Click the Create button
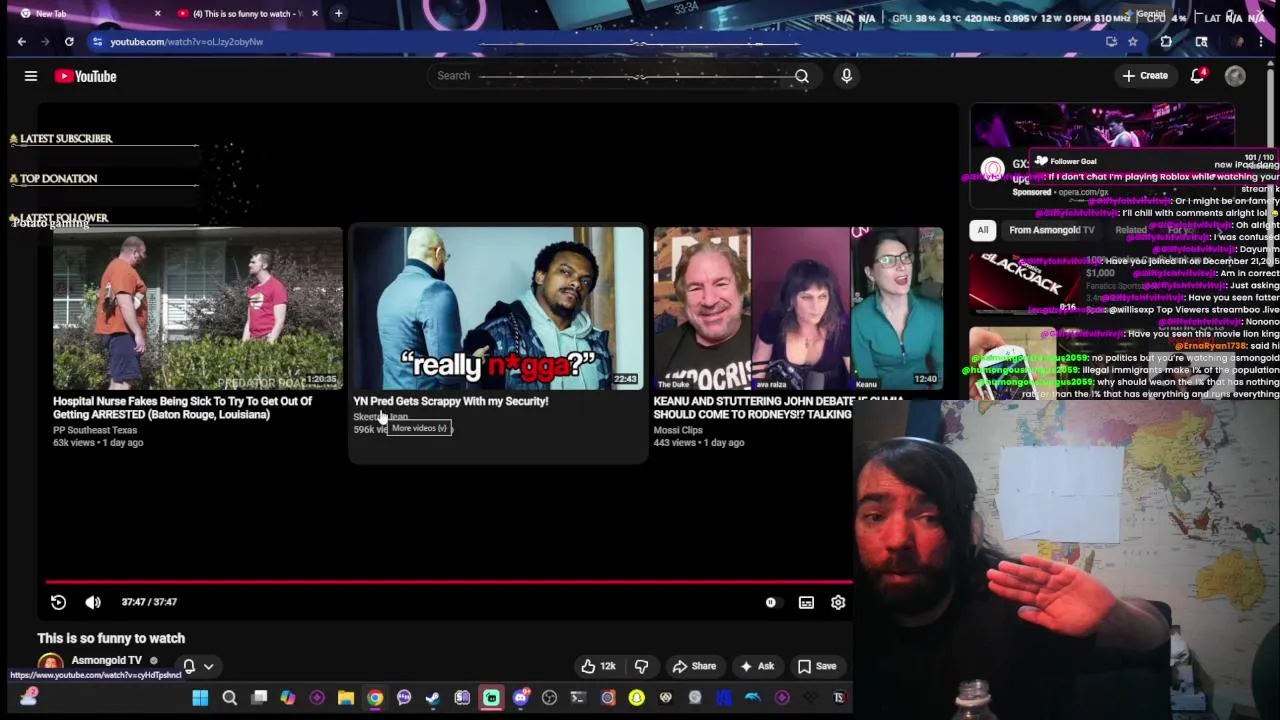This screenshot has width=1280, height=720. click(x=1145, y=76)
